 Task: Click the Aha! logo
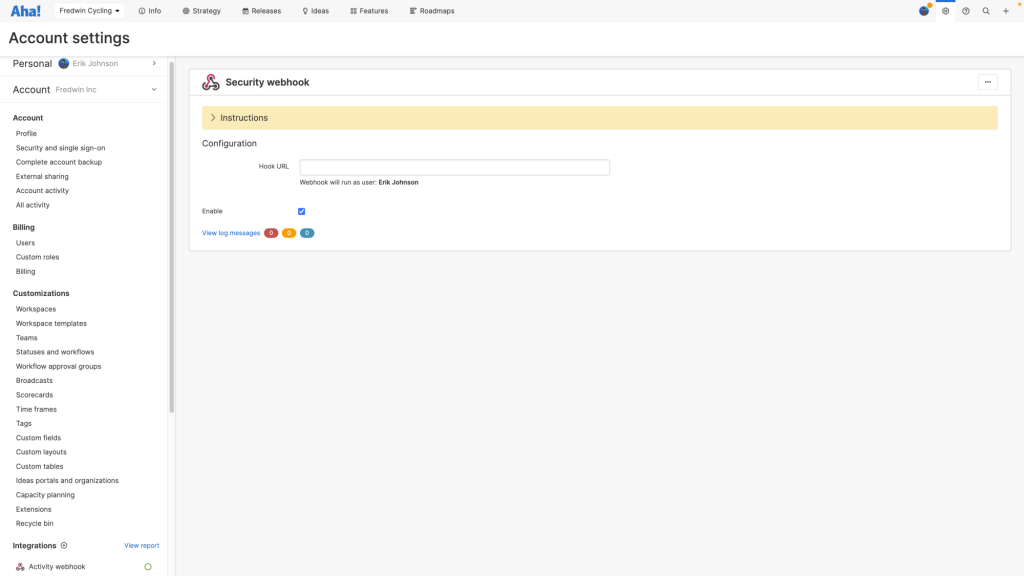tap(25, 11)
